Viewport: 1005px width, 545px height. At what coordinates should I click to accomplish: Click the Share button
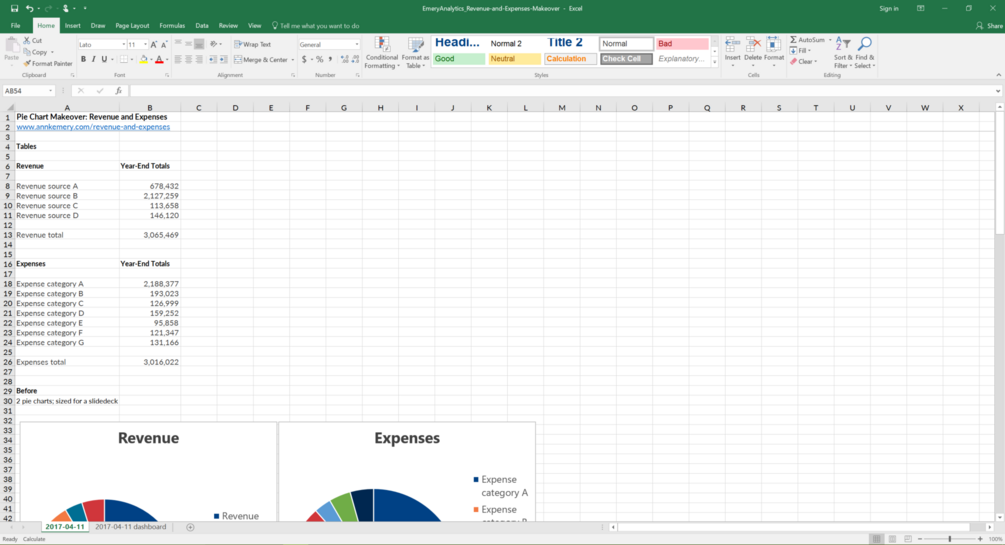click(989, 26)
